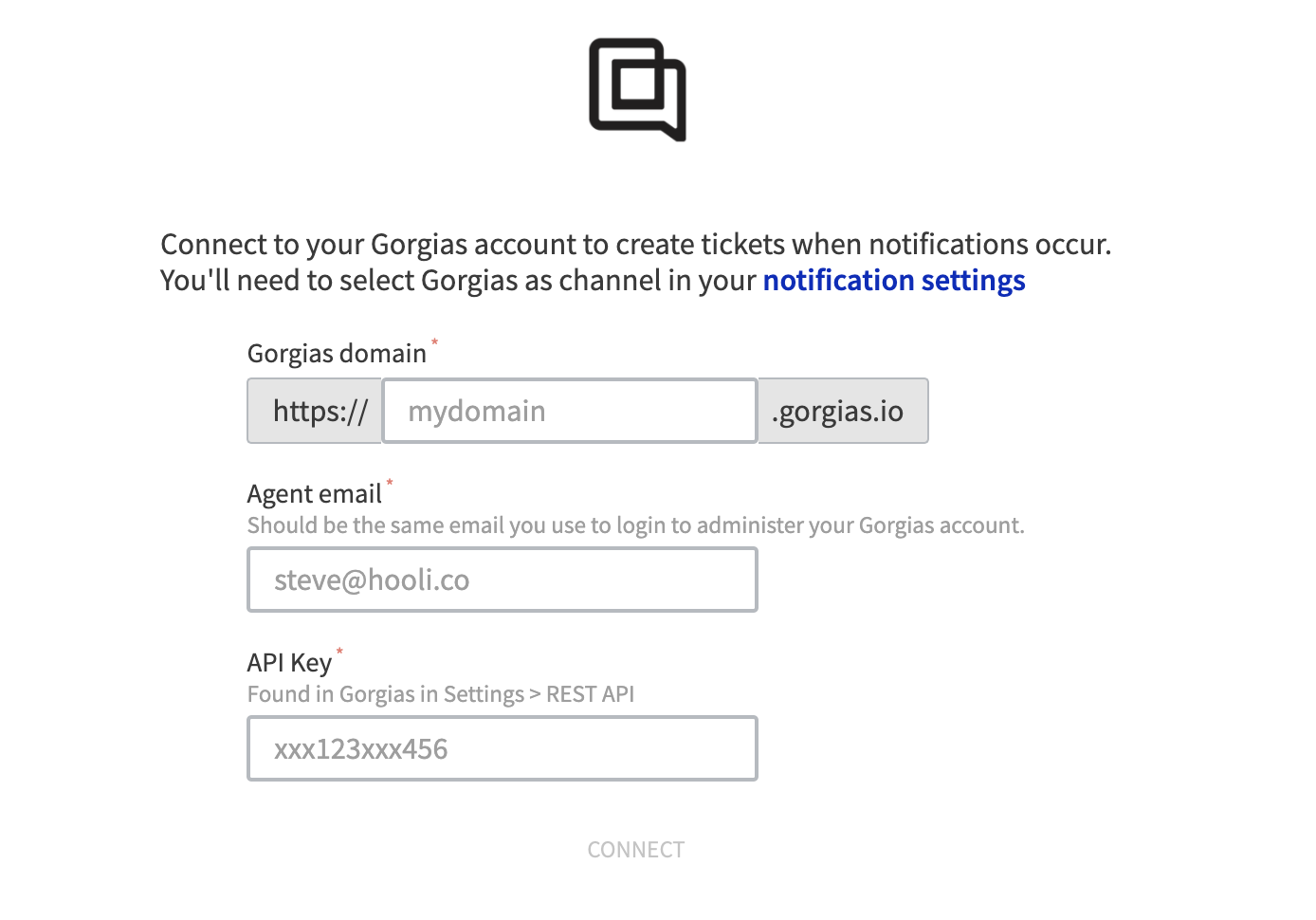Open the notification settings link
The width and height of the screenshot is (1316, 920).
pos(894,281)
